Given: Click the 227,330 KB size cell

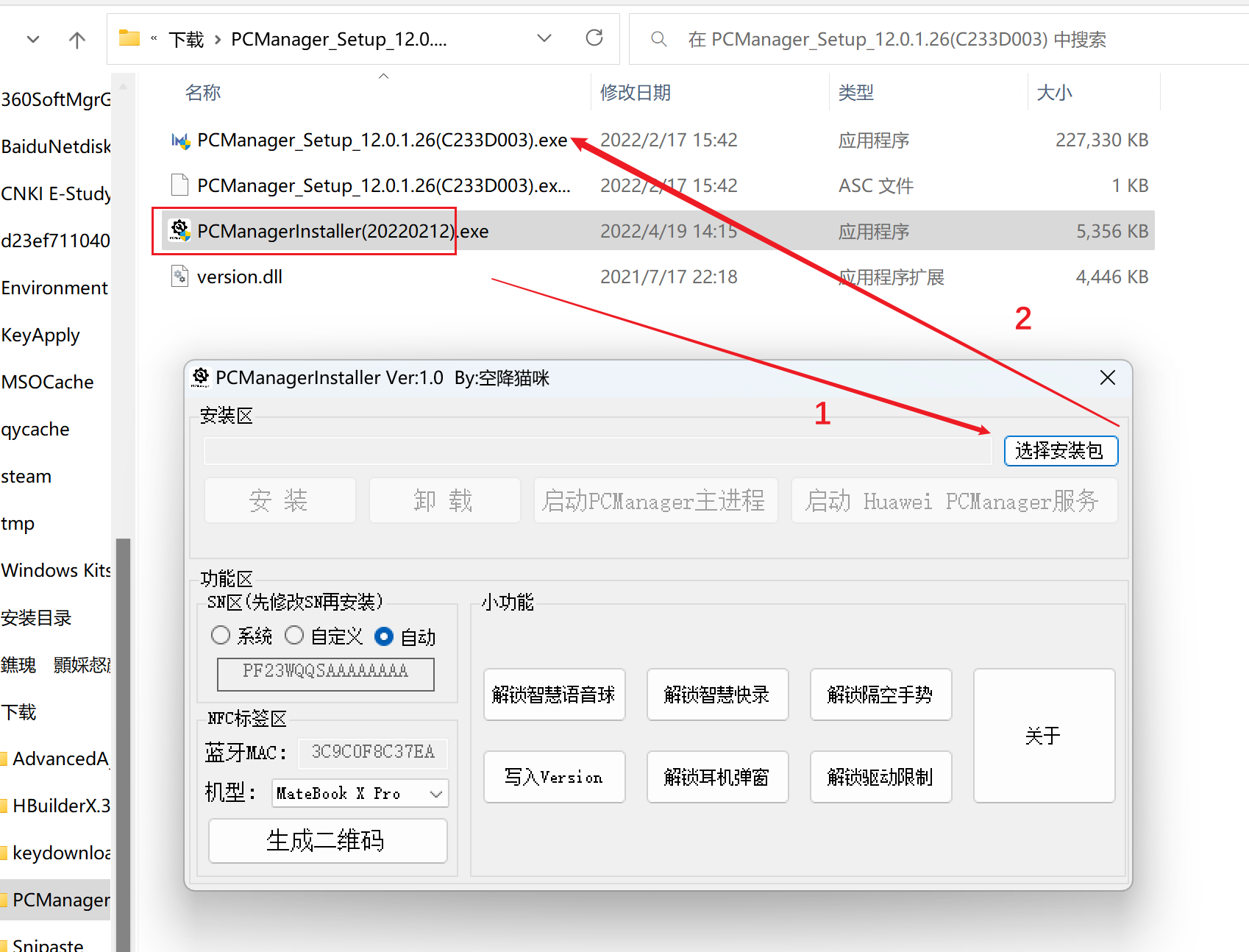Looking at the screenshot, I should click(1102, 140).
